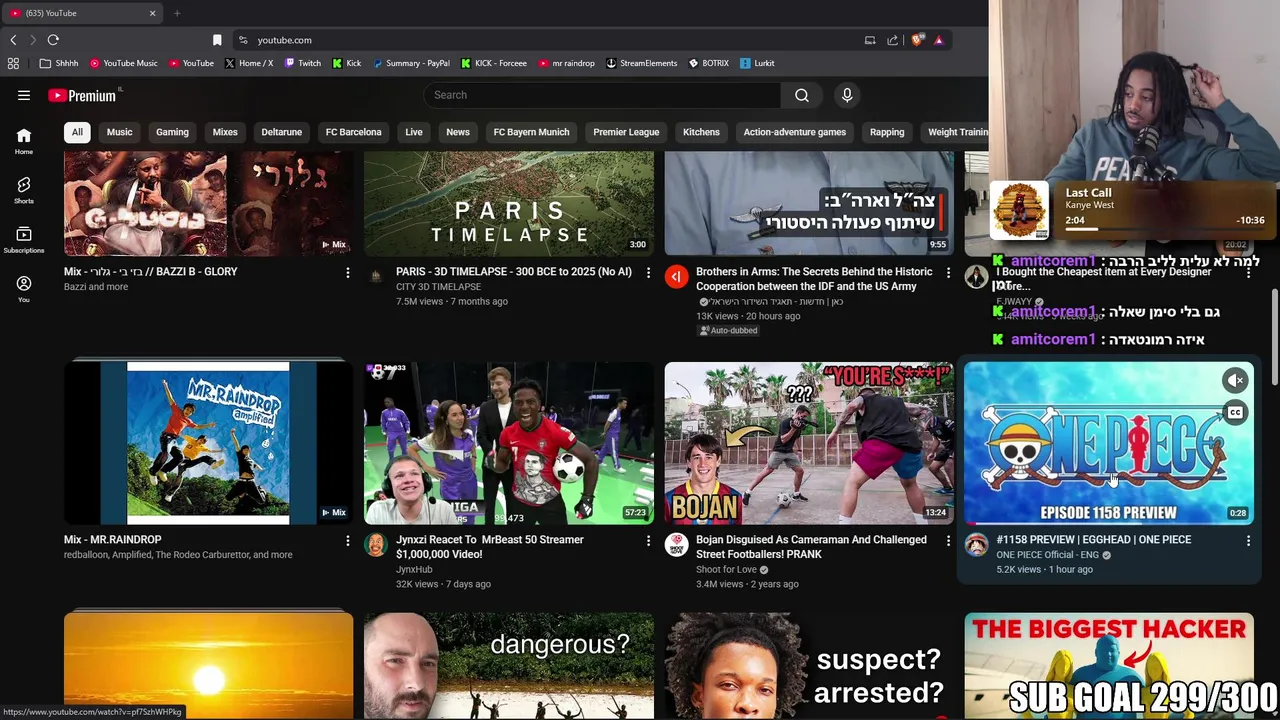Screen dimensions: 1280x720
Task: Click the address bar URL
Action: (284, 40)
